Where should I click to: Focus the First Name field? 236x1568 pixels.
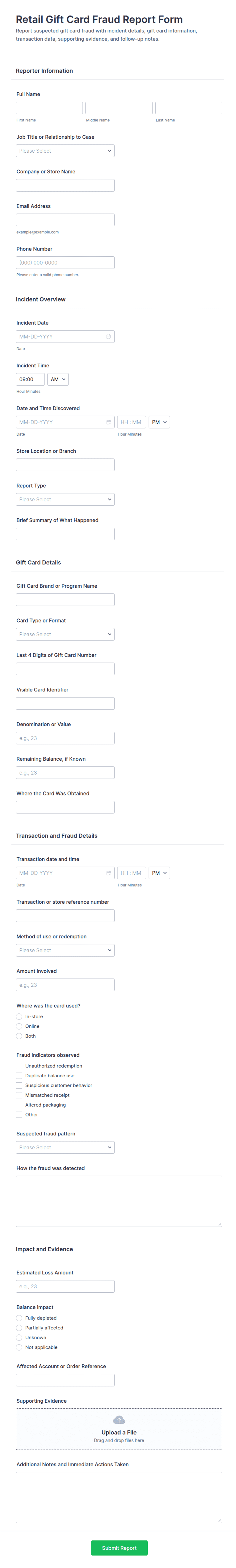tap(49, 108)
